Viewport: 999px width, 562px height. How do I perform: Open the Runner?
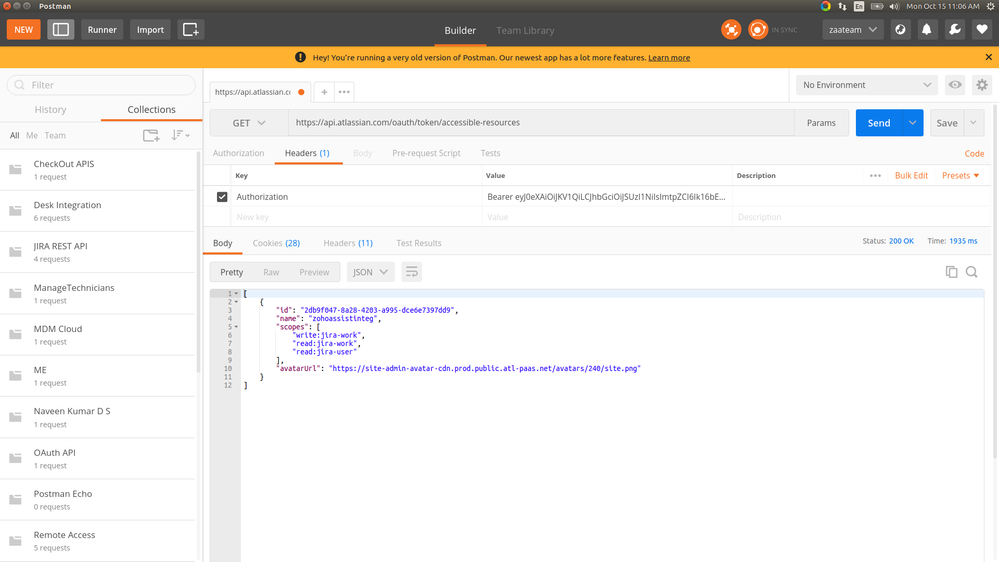click(x=102, y=30)
